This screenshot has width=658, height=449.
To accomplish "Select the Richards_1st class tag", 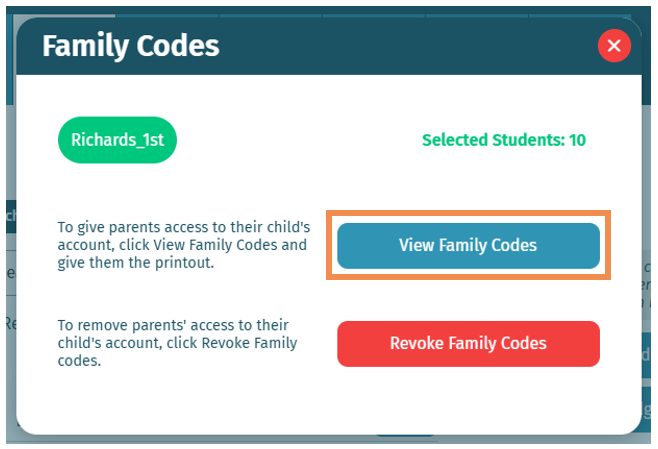I will click(117, 140).
